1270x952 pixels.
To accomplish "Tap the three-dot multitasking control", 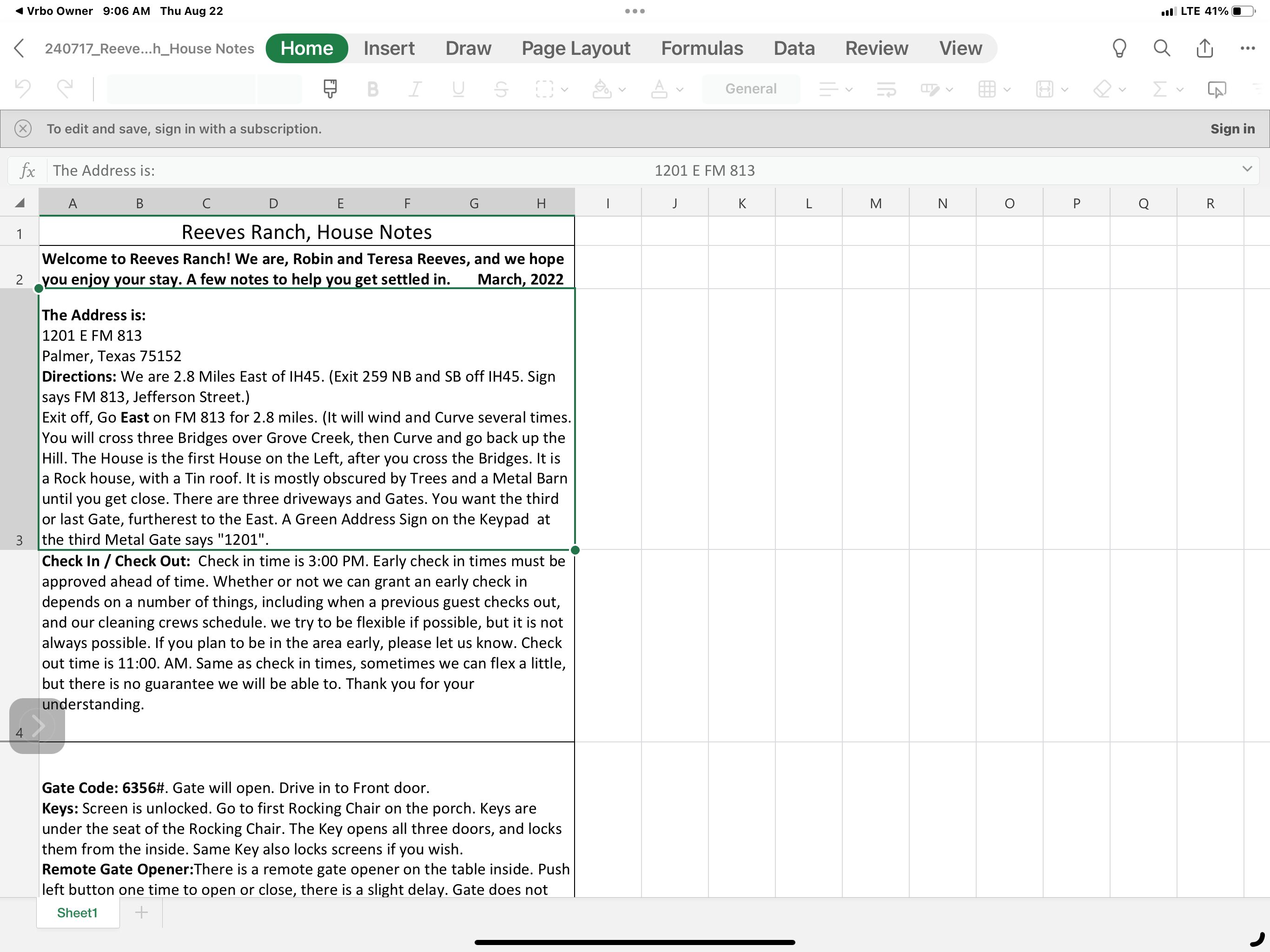I will 635,11.
